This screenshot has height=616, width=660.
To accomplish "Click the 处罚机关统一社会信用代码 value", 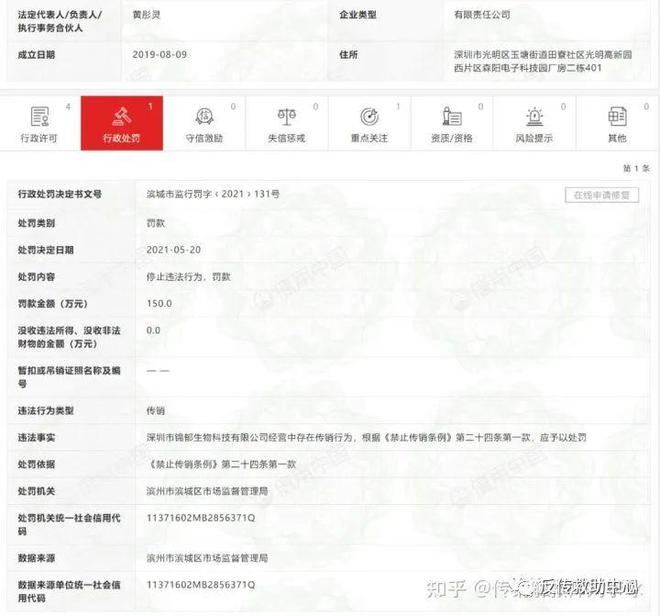I will 201,518.
